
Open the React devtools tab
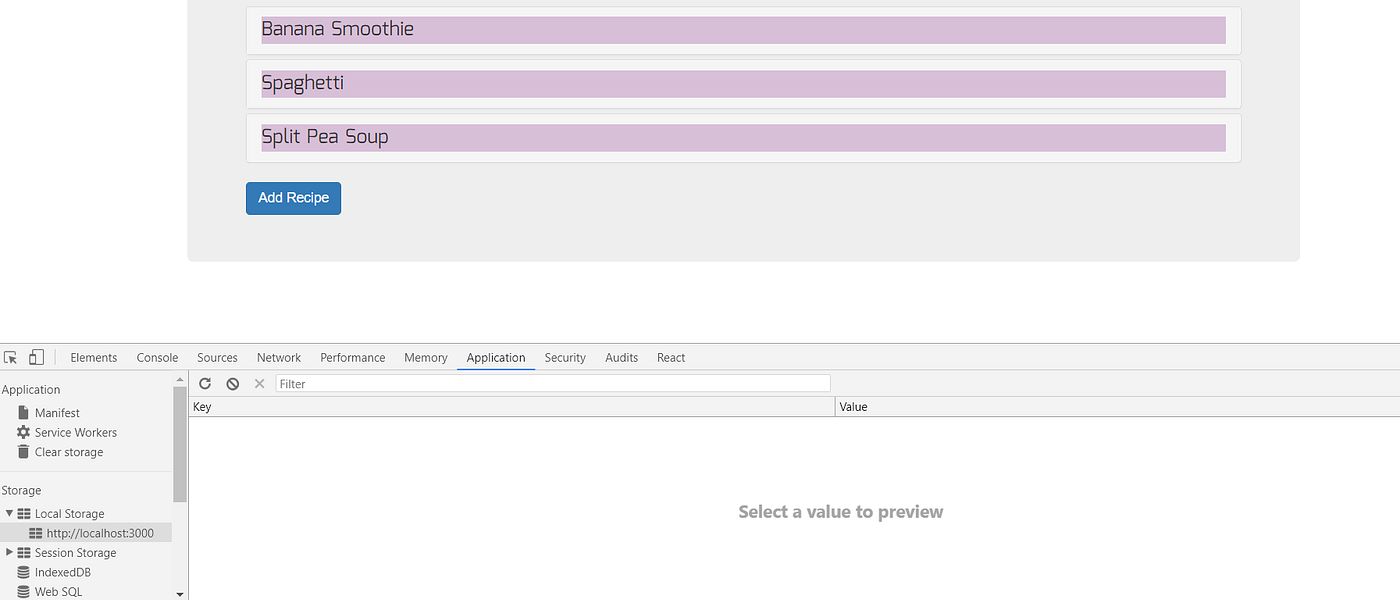coord(671,357)
